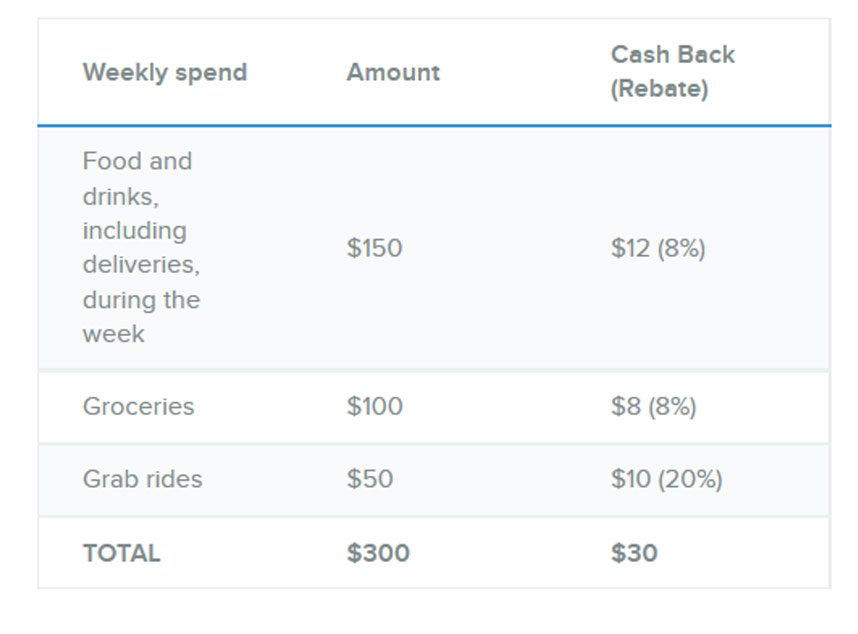The width and height of the screenshot is (858, 634).
Task: Click the $12 (8%) rebate cell
Action: pos(658,248)
